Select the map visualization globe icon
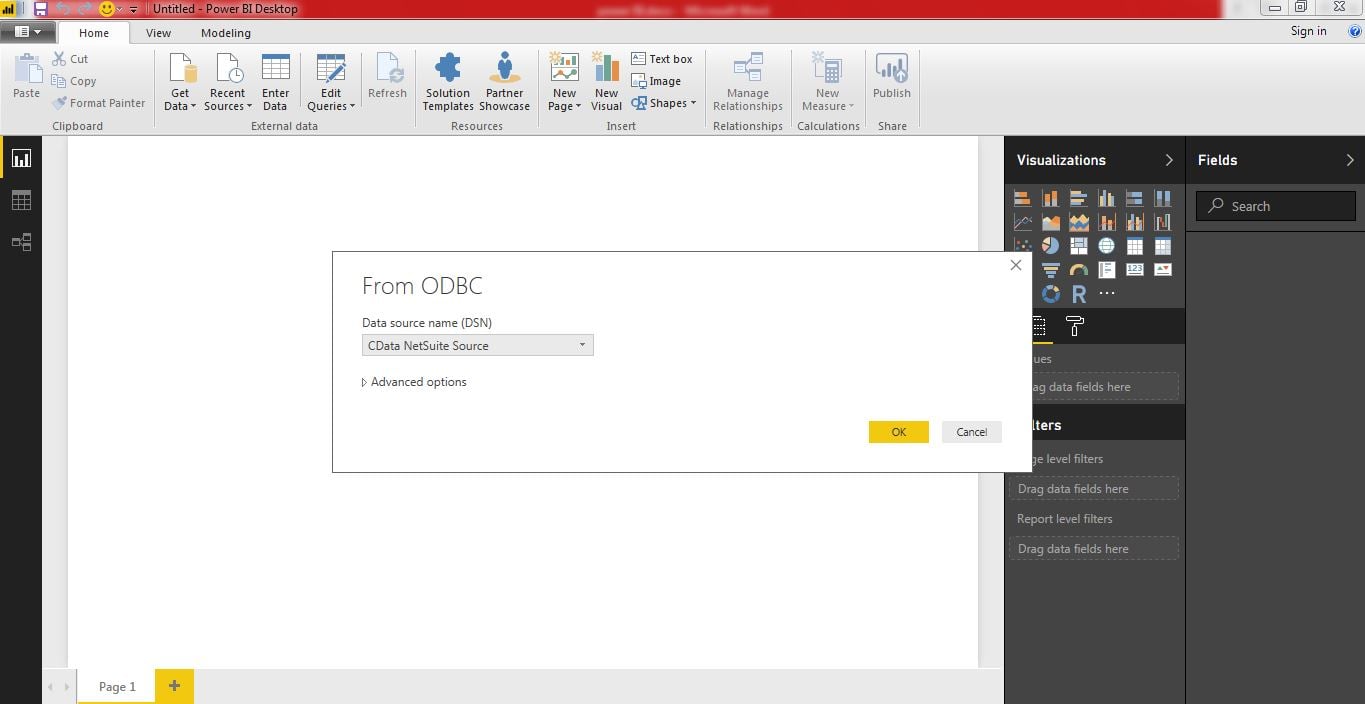The image size is (1365, 704). click(x=1107, y=246)
